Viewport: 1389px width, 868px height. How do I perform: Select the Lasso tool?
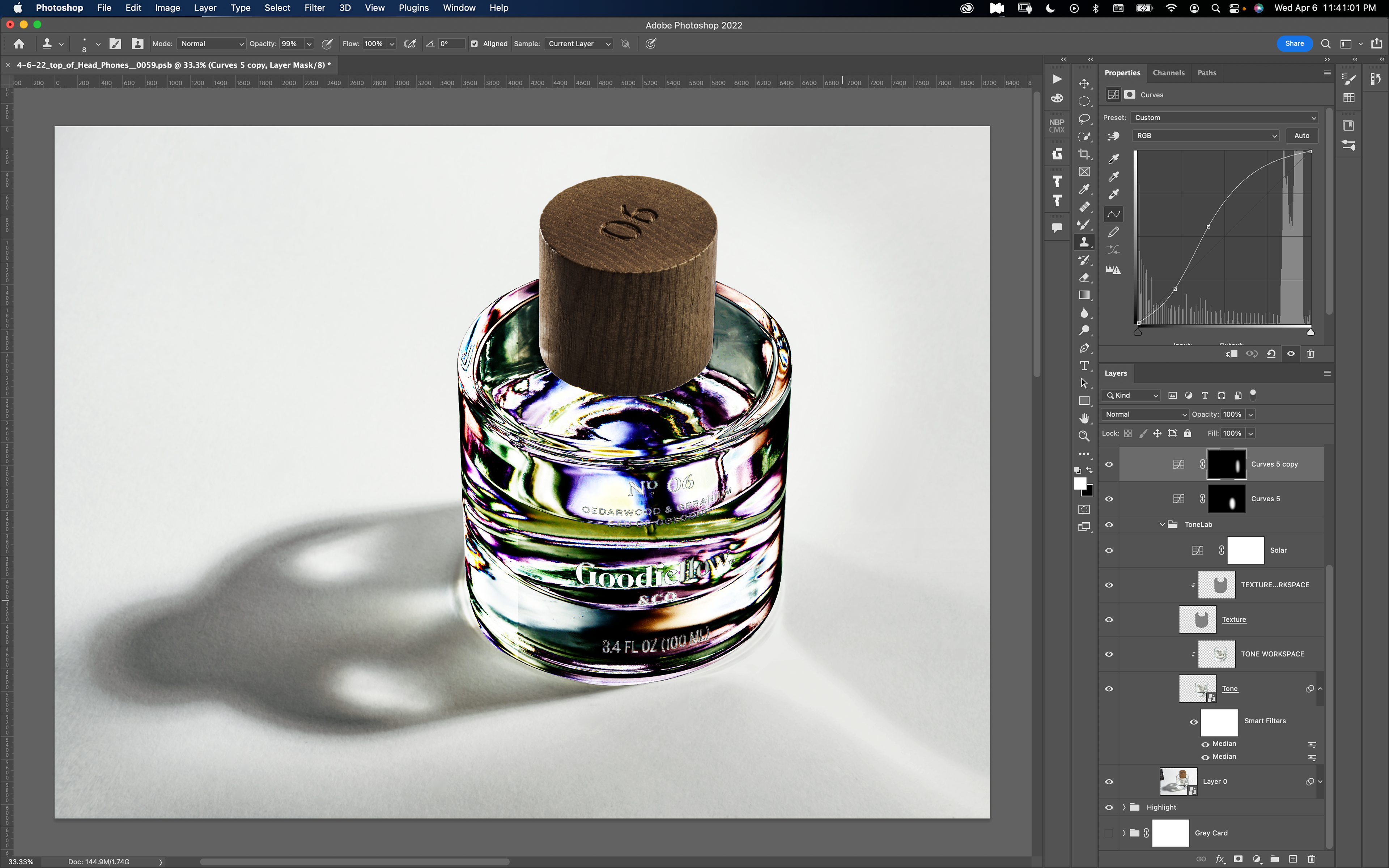pos(1084,119)
